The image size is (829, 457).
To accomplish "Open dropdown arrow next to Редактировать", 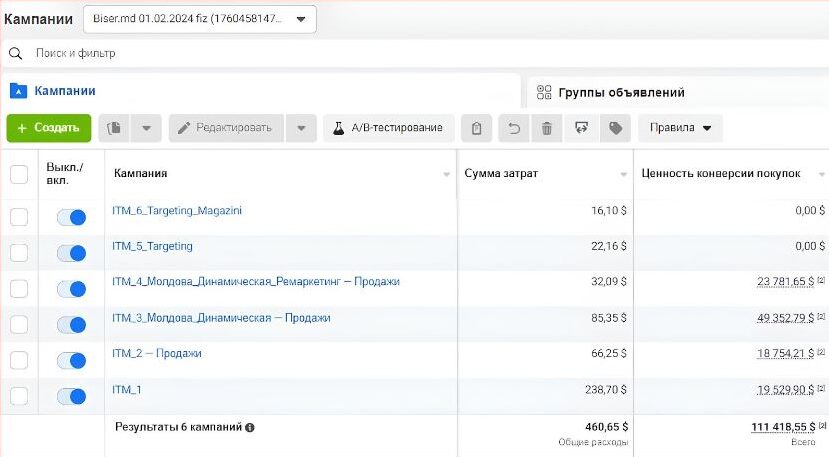I will pyautogui.click(x=301, y=128).
